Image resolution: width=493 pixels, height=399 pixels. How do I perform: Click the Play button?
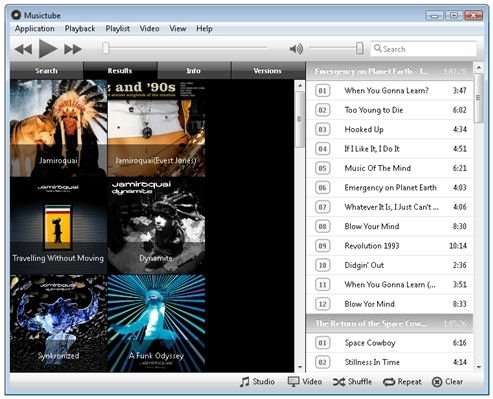[48, 49]
